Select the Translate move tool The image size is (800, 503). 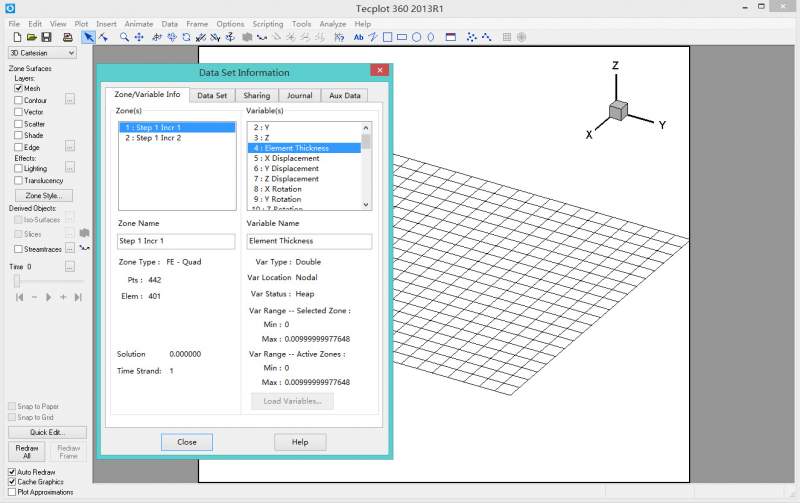coord(139,37)
